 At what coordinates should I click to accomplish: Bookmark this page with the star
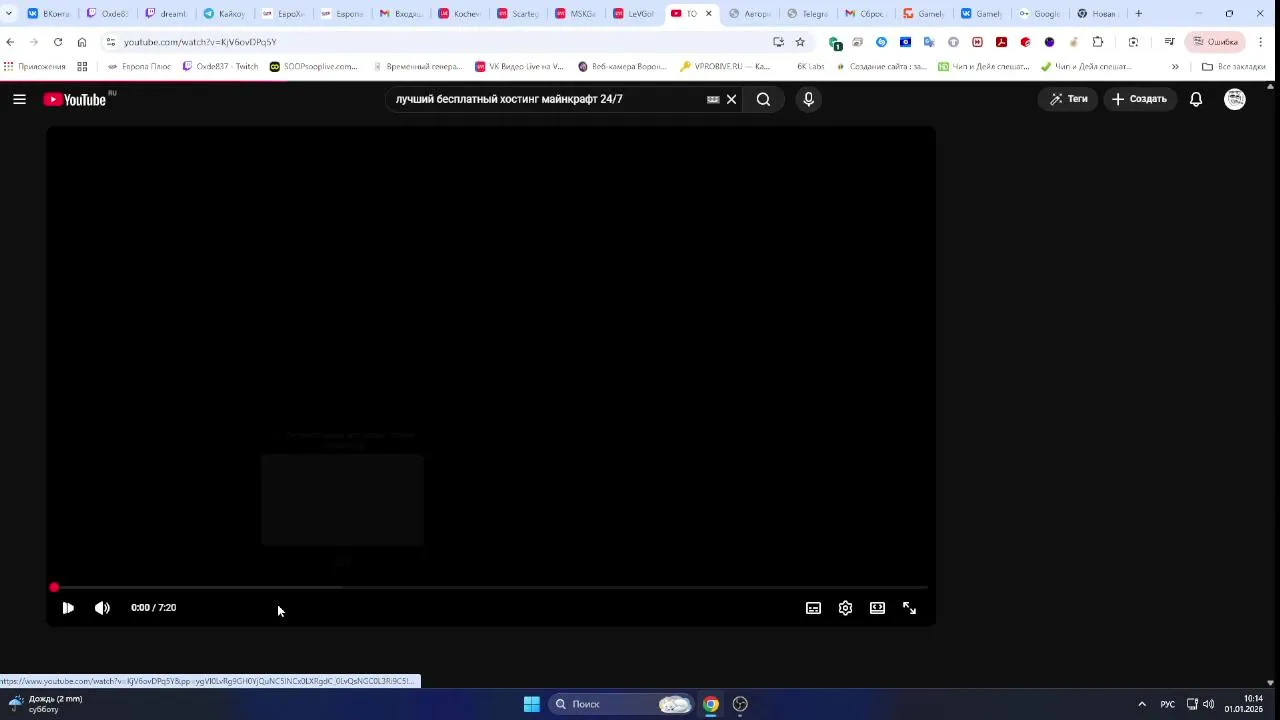(800, 42)
